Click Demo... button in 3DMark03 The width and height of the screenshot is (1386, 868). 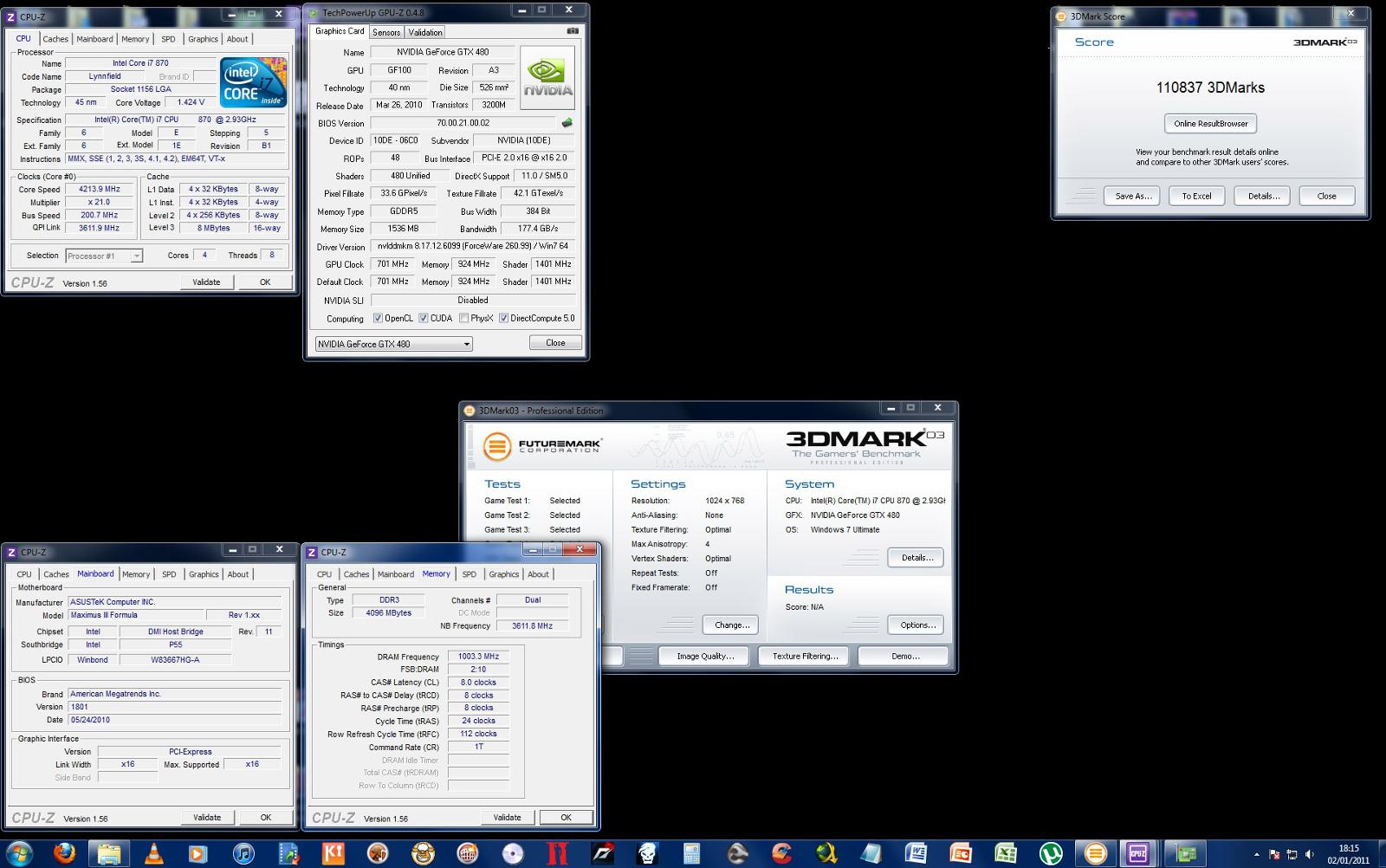pos(905,656)
